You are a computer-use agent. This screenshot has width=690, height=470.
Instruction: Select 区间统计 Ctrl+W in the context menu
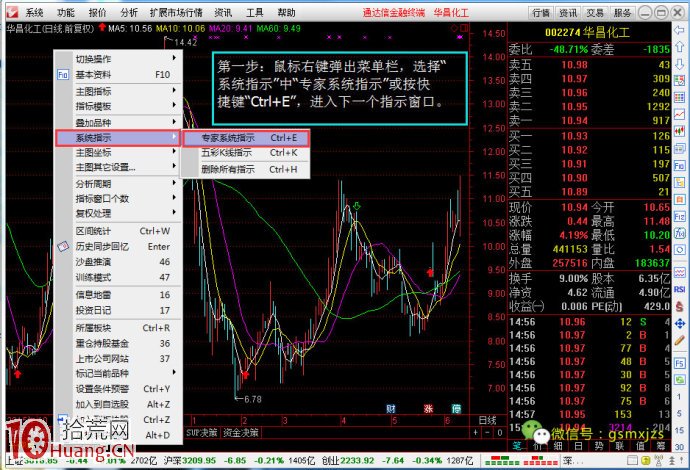118,231
